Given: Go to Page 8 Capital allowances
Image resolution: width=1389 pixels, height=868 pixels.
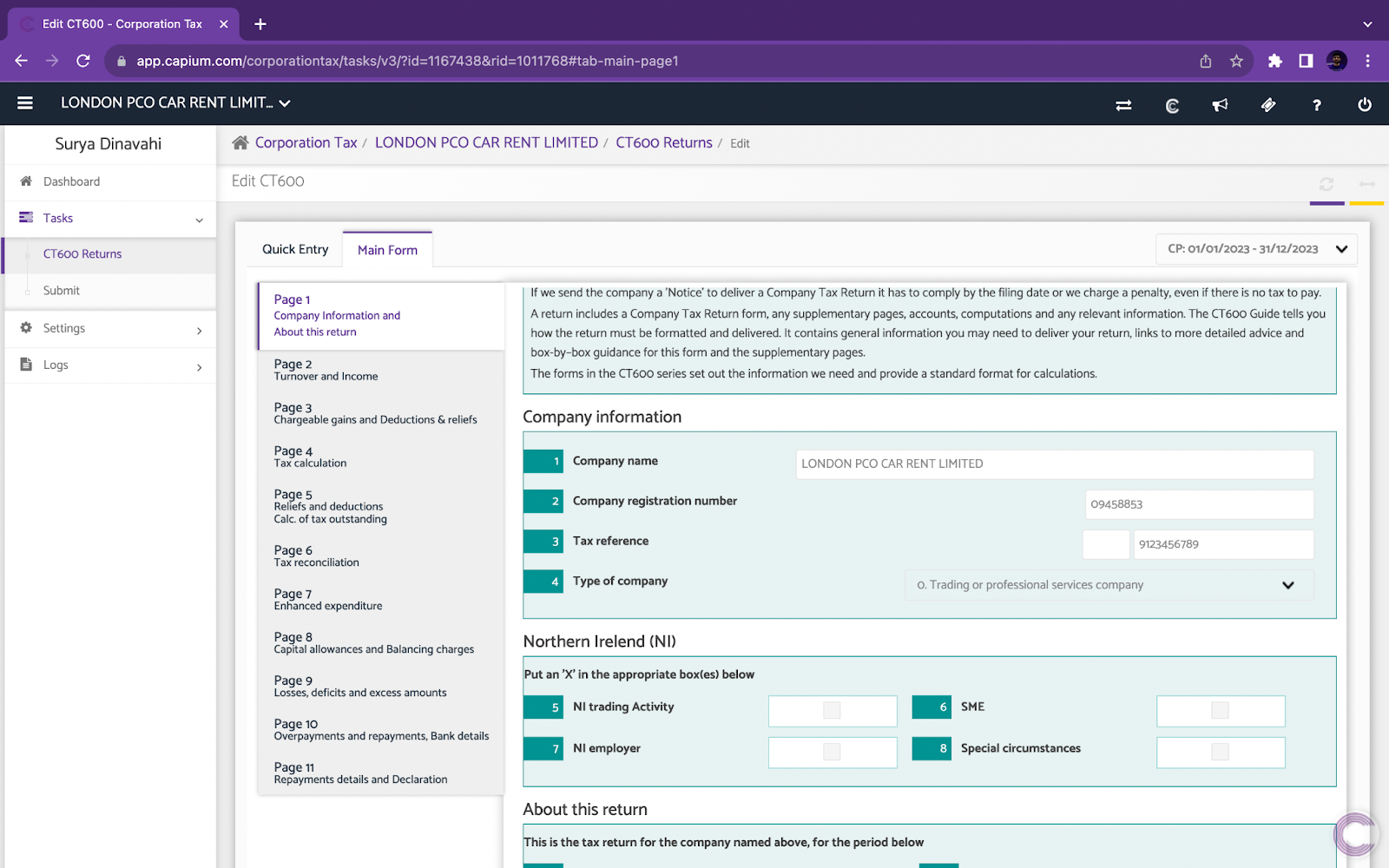Looking at the screenshot, I should (x=381, y=642).
